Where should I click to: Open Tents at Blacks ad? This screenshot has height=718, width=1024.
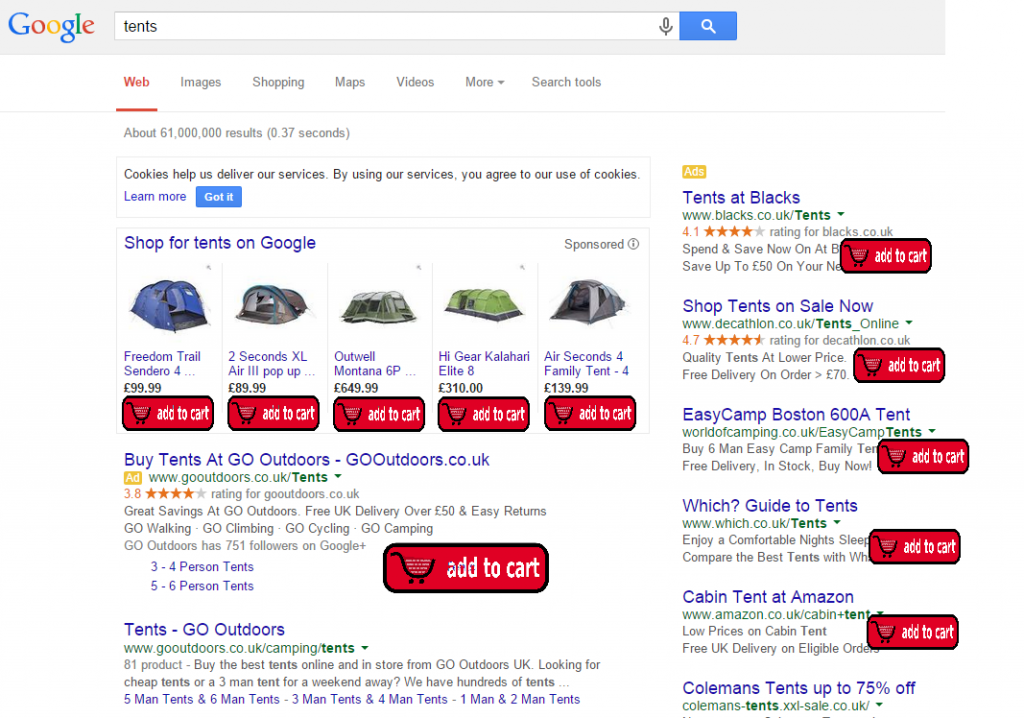tap(741, 197)
